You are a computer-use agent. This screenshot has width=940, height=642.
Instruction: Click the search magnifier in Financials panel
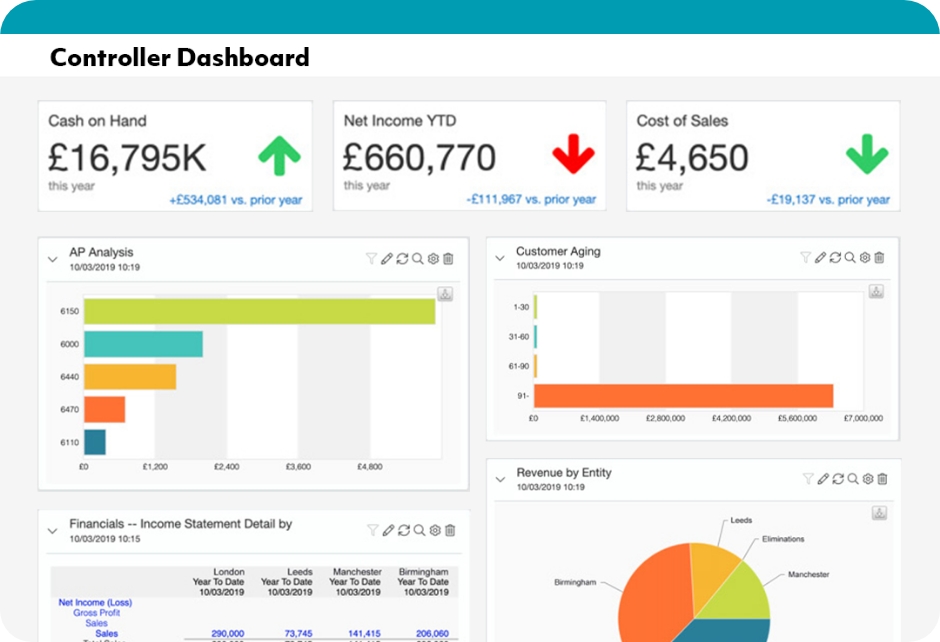pos(419,530)
